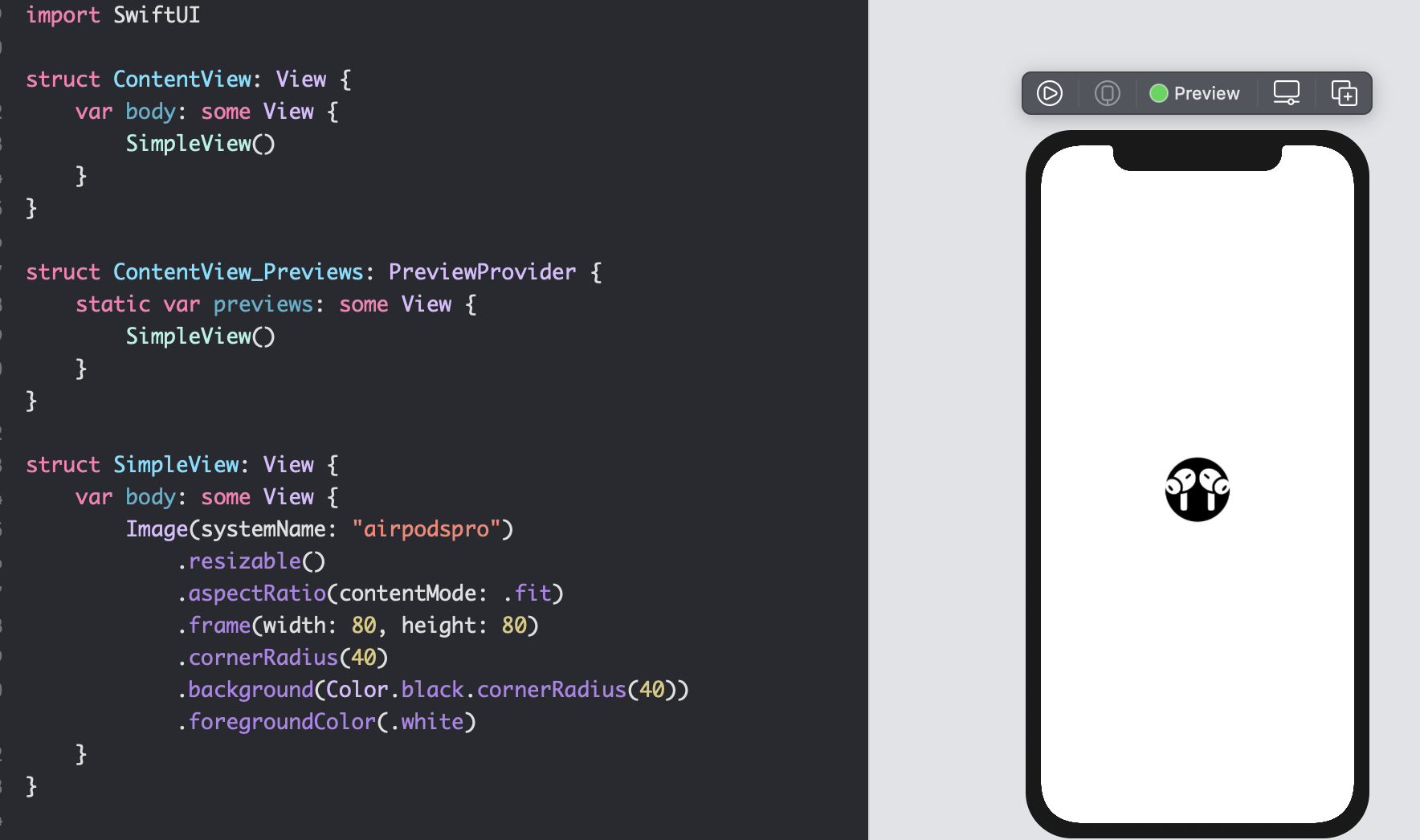
Task: Start Live Preview with the play icon
Action: pyautogui.click(x=1050, y=93)
